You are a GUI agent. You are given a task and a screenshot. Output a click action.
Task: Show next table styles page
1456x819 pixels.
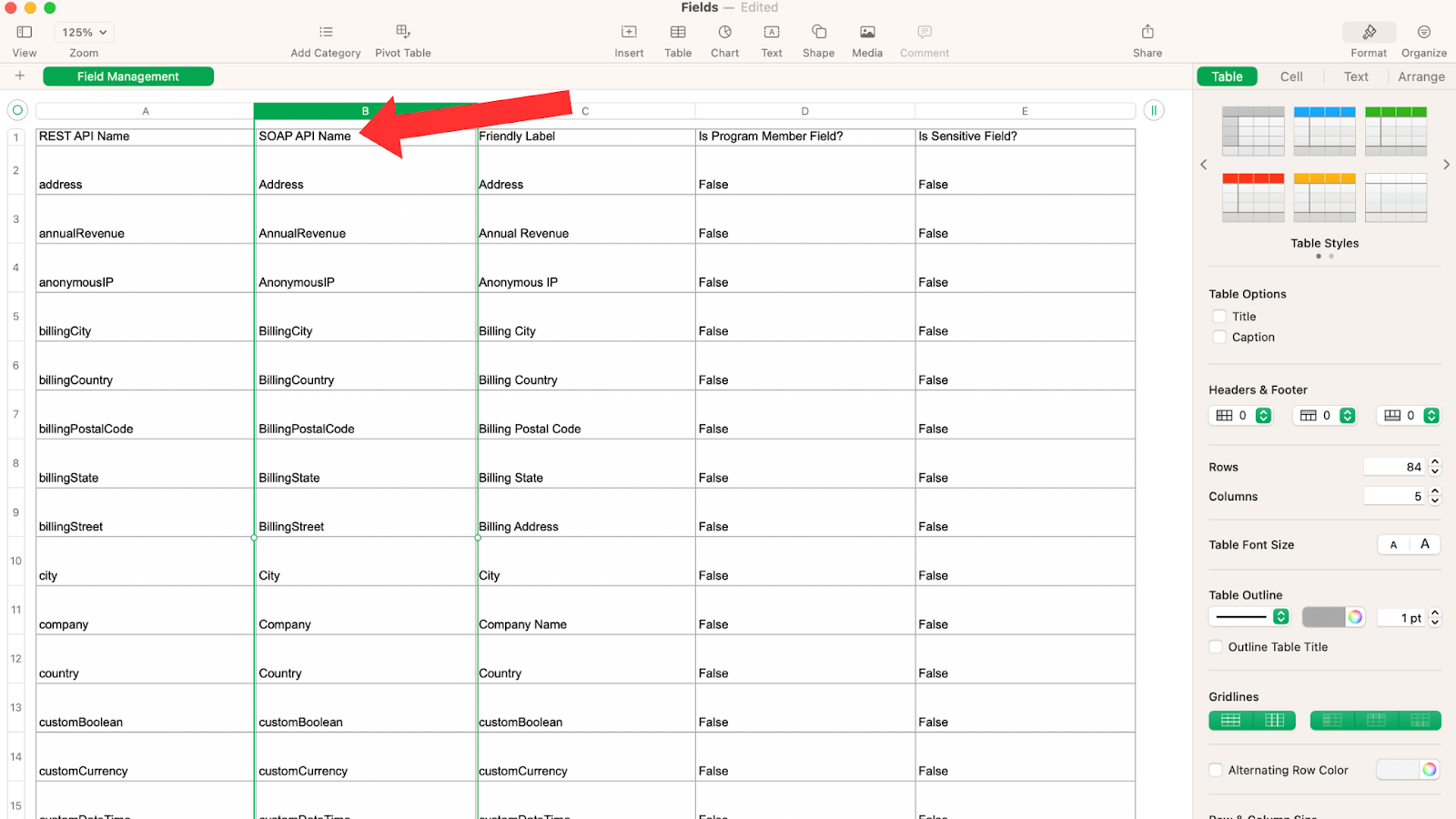pos(1446,165)
